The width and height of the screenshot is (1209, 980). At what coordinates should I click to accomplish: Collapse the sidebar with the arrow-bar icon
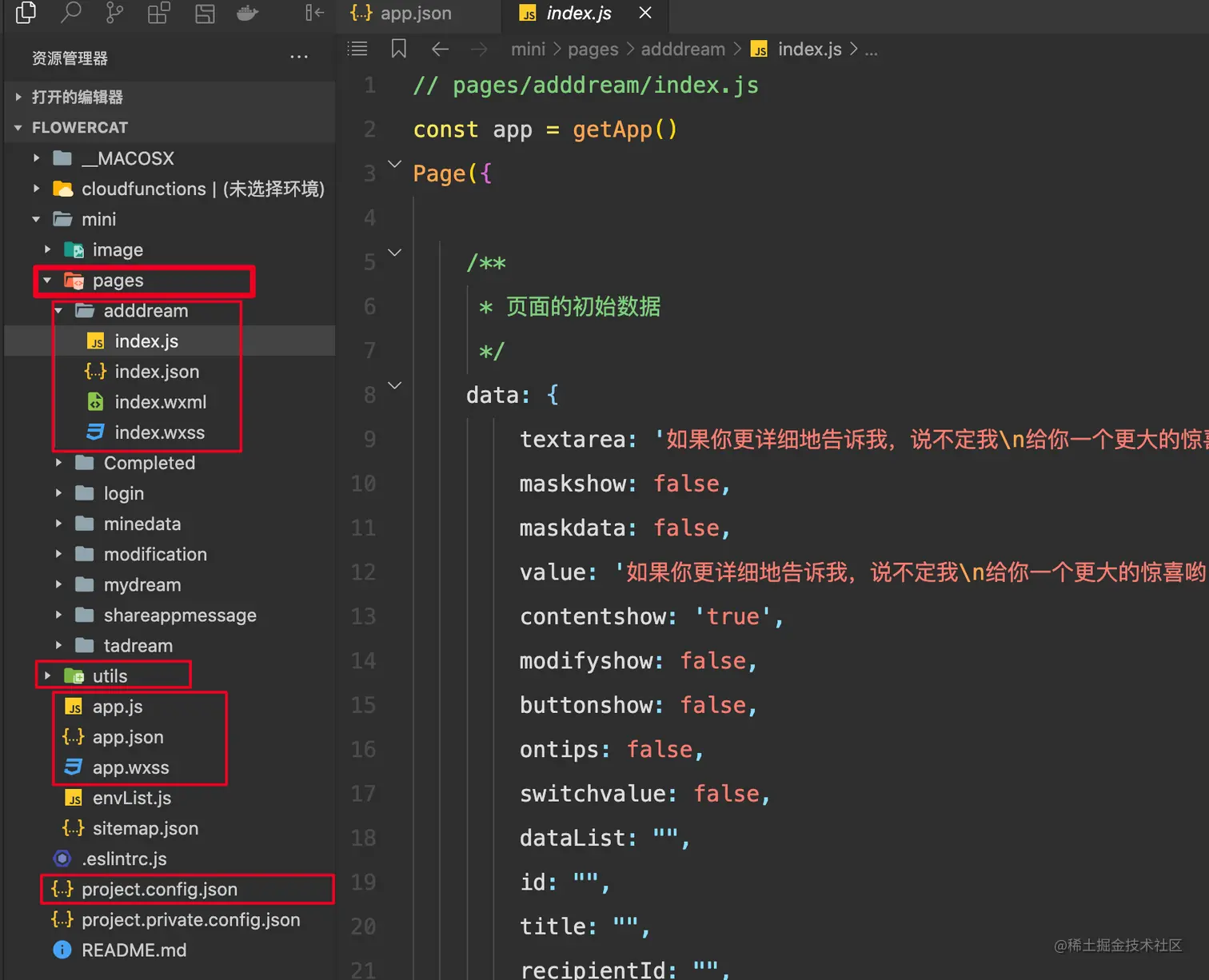tap(314, 13)
